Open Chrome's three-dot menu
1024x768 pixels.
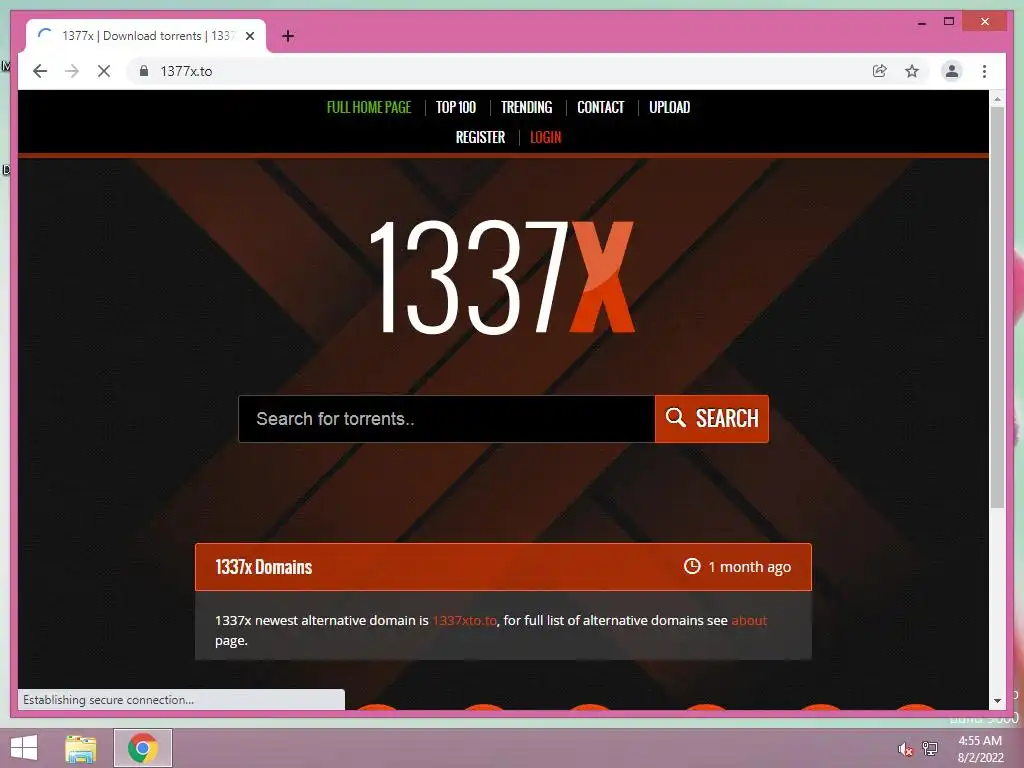[x=984, y=71]
